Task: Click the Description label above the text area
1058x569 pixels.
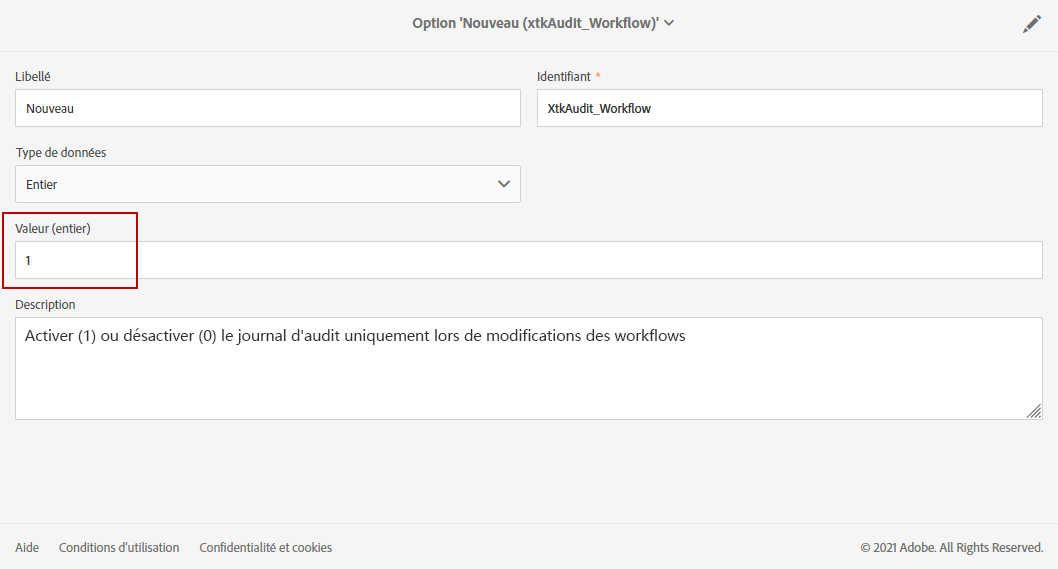Action: point(45,304)
